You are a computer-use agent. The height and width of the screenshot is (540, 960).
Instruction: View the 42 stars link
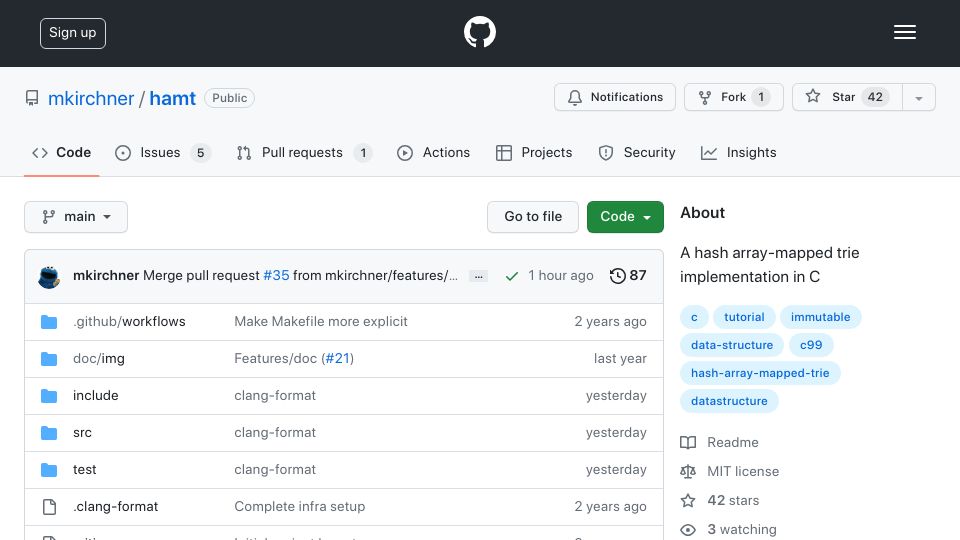(720, 501)
